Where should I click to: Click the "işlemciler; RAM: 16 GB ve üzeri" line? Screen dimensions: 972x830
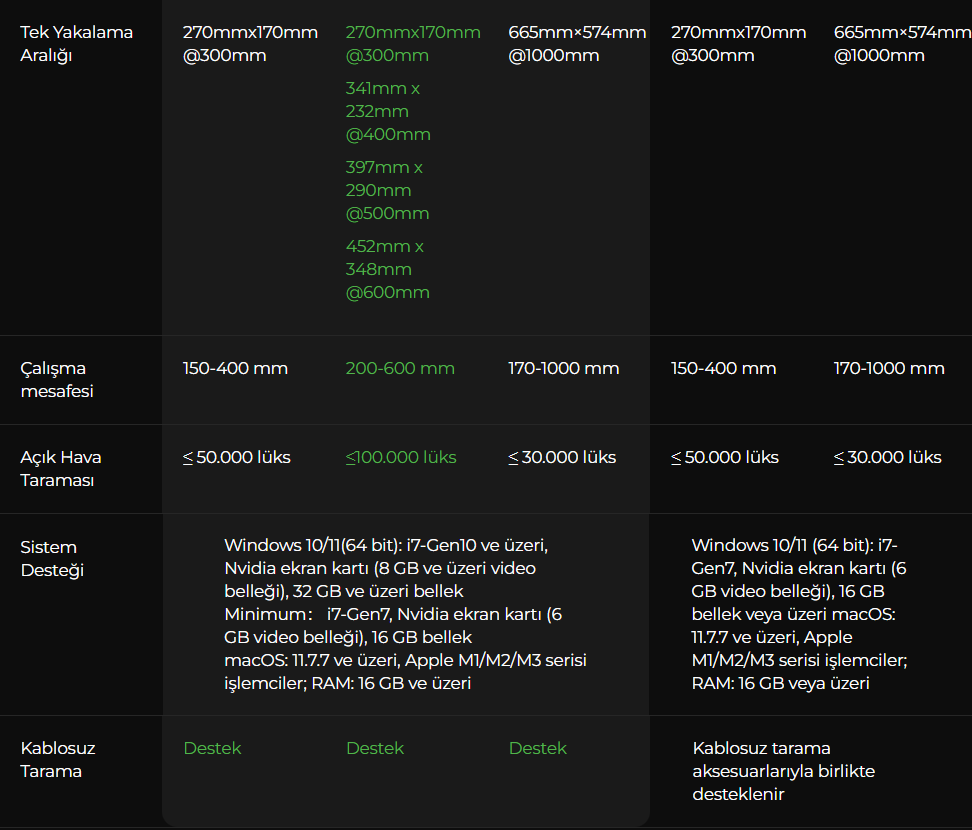[x=347, y=683]
